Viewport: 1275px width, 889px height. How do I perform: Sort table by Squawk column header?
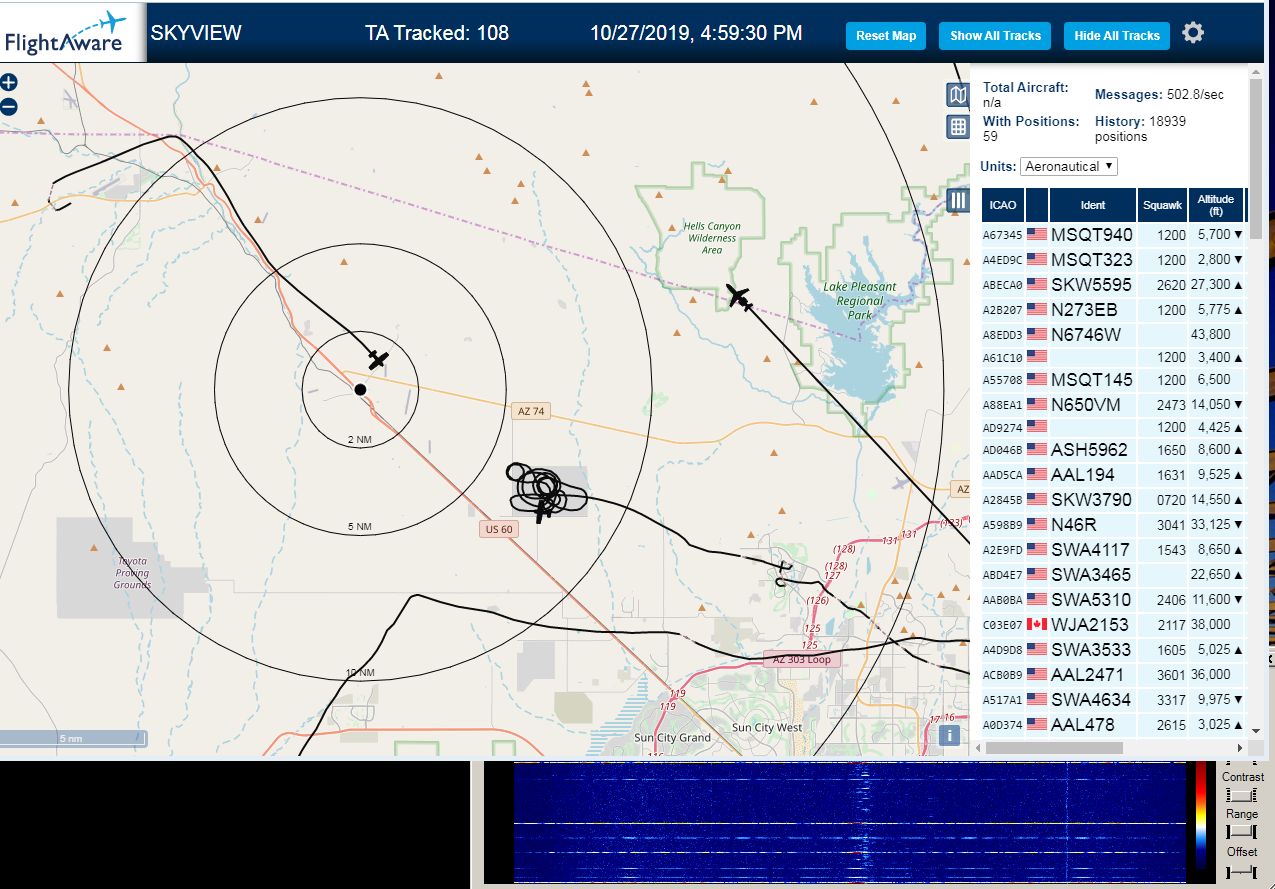[x=1162, y=205]
